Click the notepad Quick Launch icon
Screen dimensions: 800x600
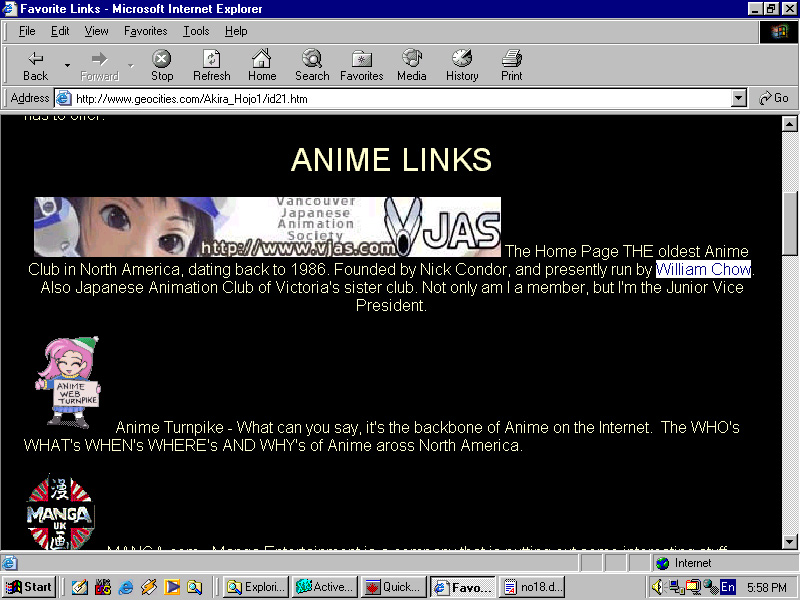click(x=80, y=587)
